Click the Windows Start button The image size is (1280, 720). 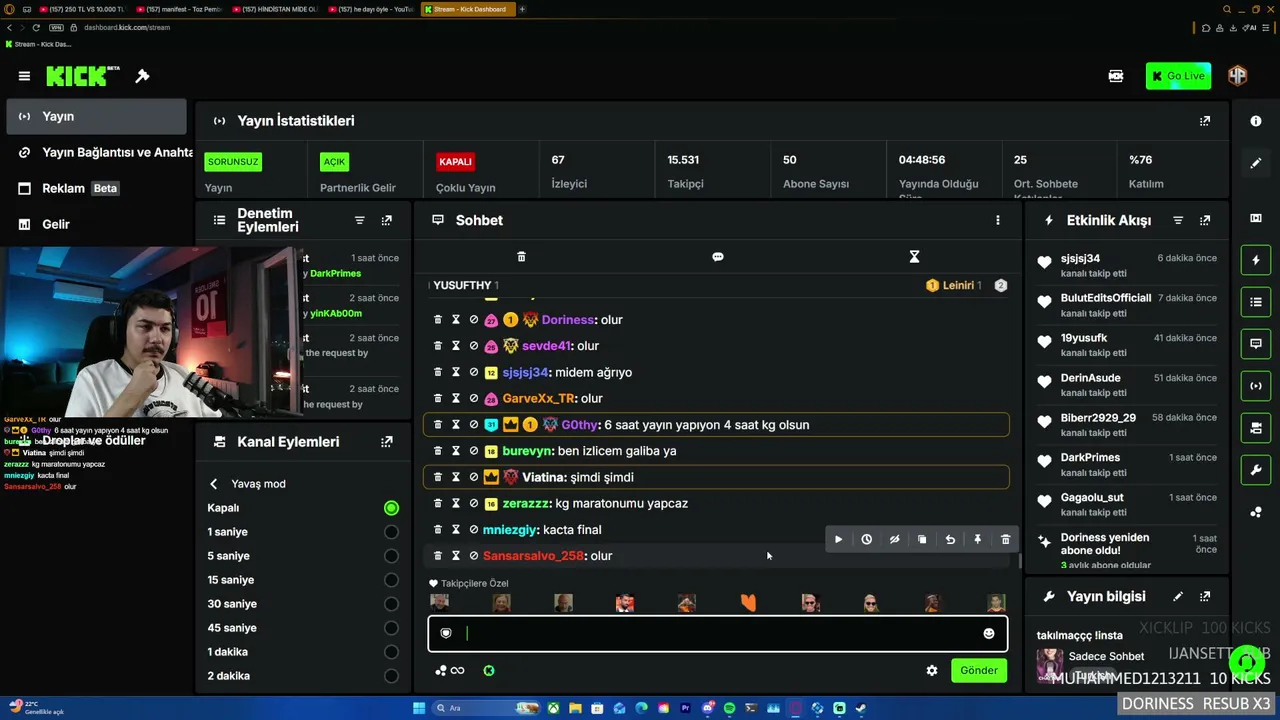[x=419, y=708]
